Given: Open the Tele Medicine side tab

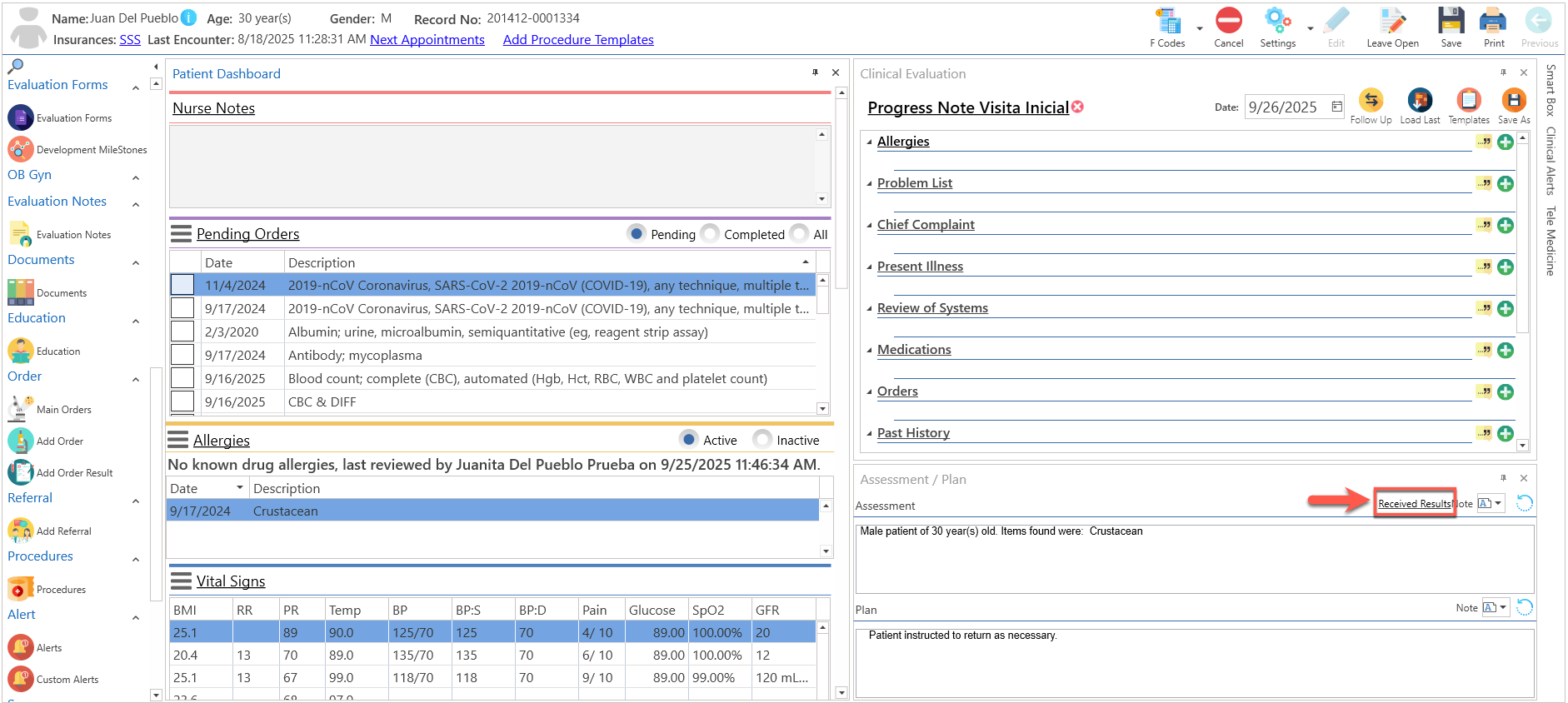Looking at the screenshot, I should [x=1551, y=241].
